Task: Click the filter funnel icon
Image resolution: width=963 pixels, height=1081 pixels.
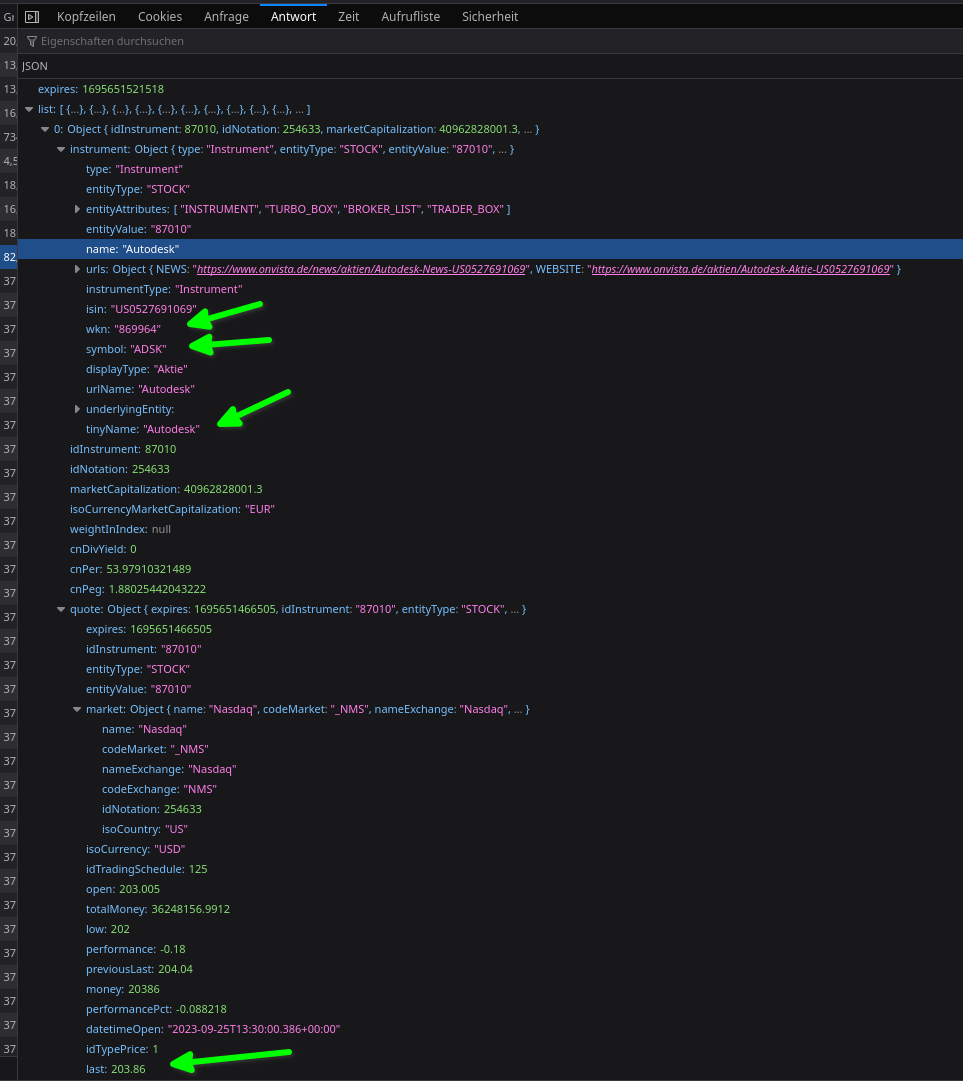Action: 32,41
